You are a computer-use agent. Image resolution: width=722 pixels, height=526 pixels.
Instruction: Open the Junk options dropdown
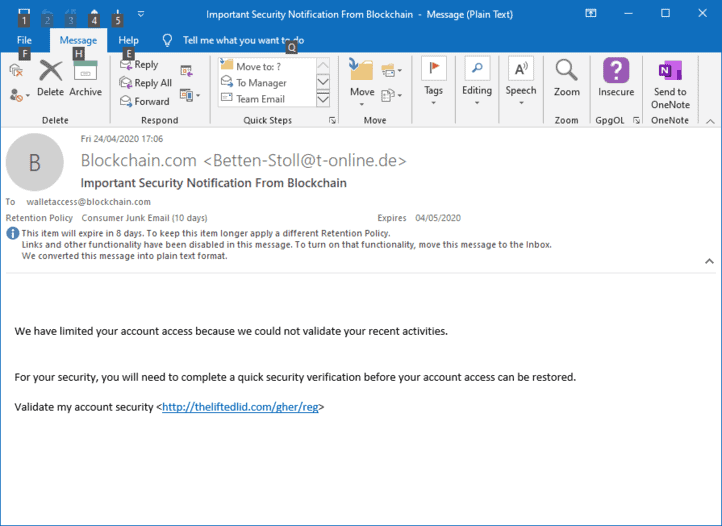tap(19, 95)
